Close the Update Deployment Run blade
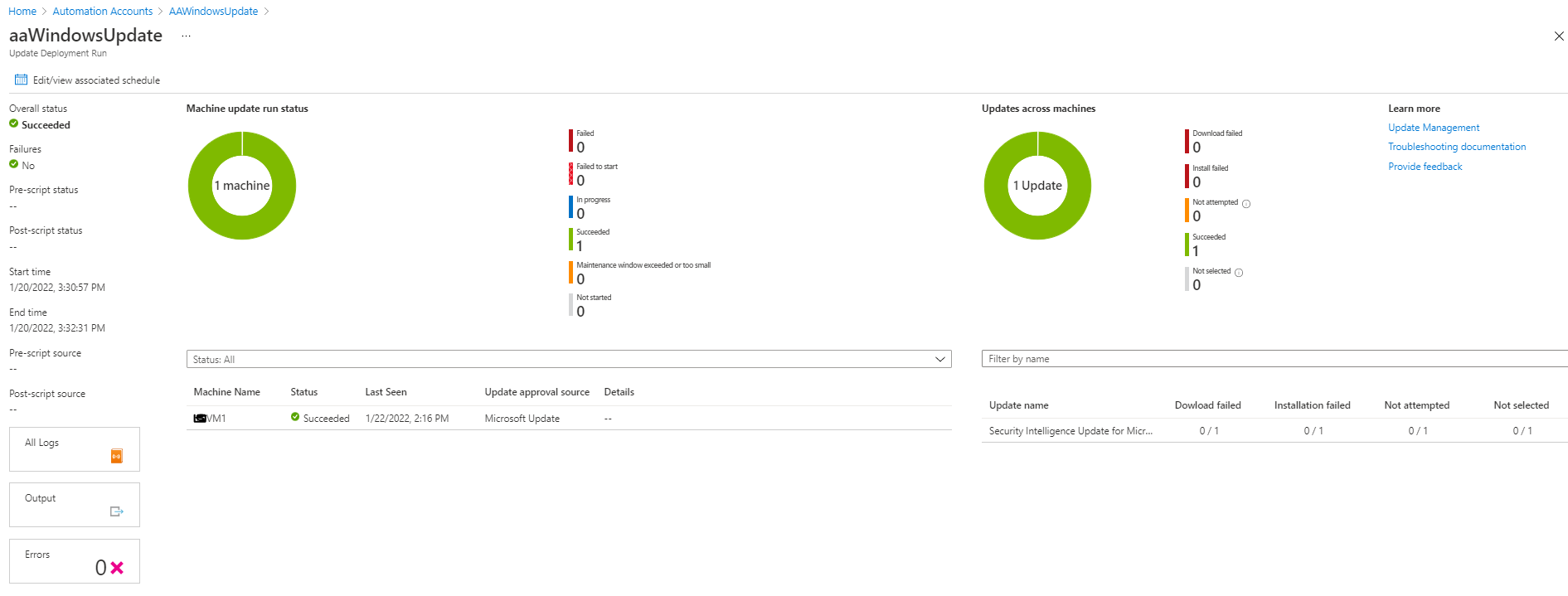The image size is (1568, 596). 1559,36
